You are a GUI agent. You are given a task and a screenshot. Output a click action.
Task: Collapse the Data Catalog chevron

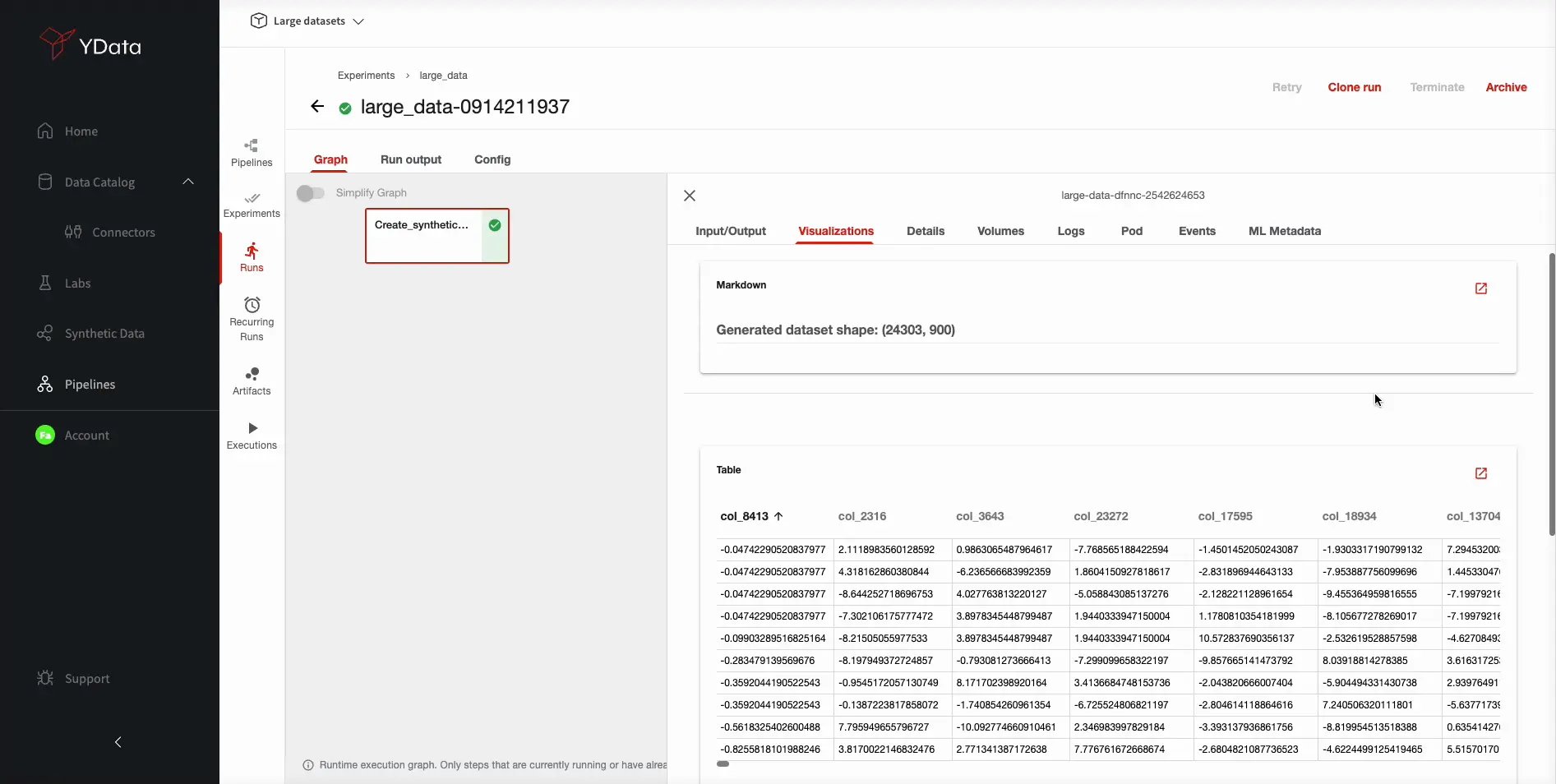(x=188, y=182)
